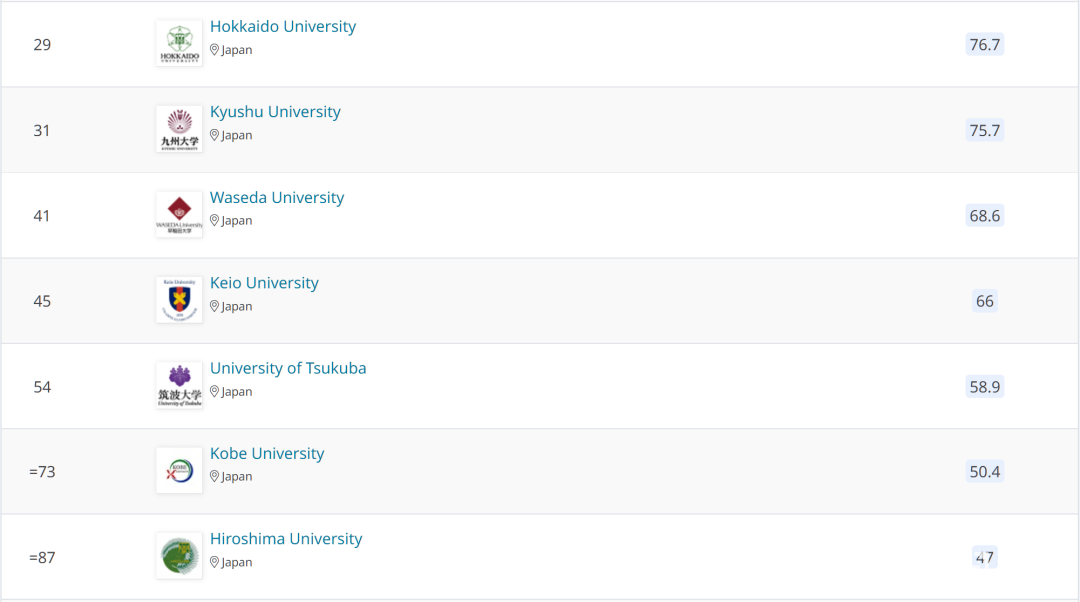Click the Waseda University diamond logo
This screenshot has width=1080, height=602.
click(179, 214)
